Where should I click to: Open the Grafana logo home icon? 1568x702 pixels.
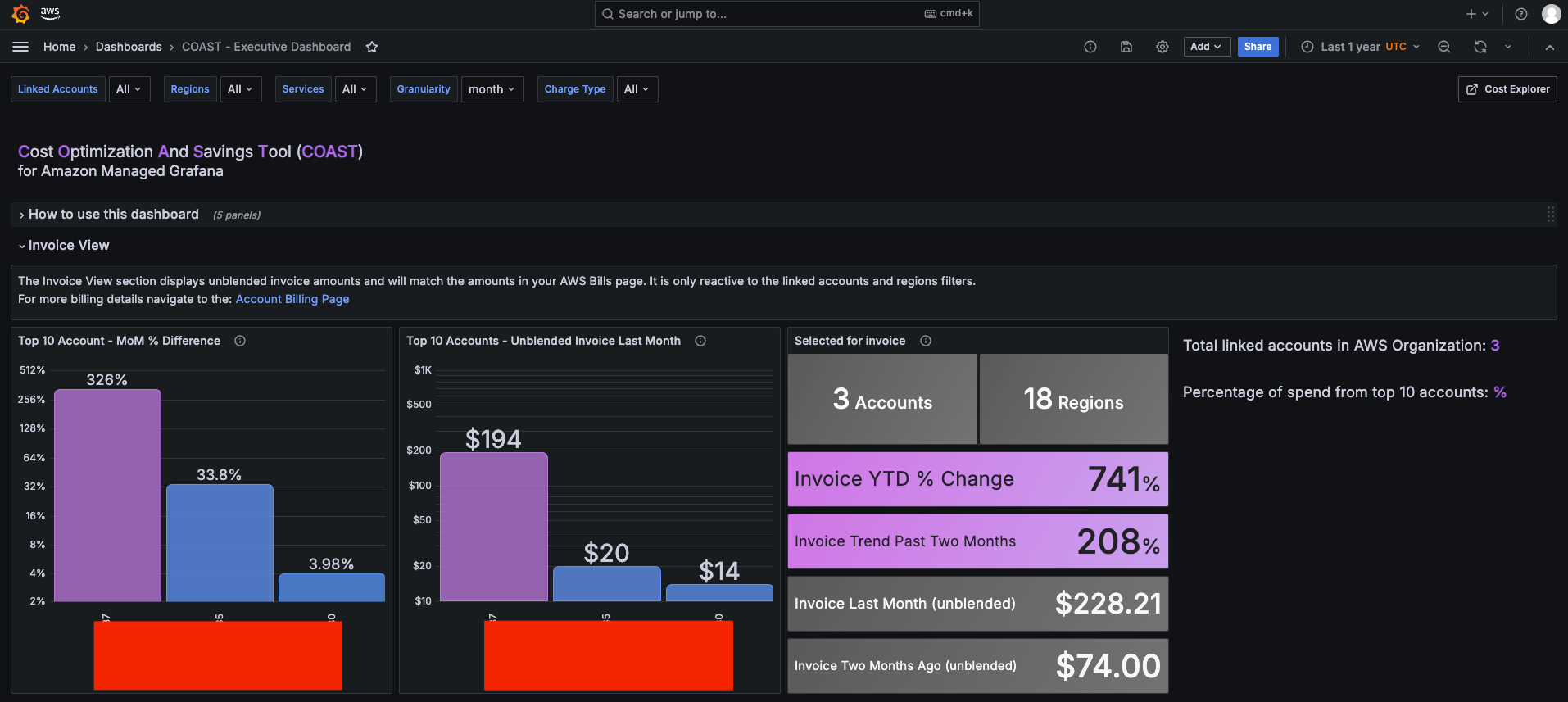click(x=21, y=14)
